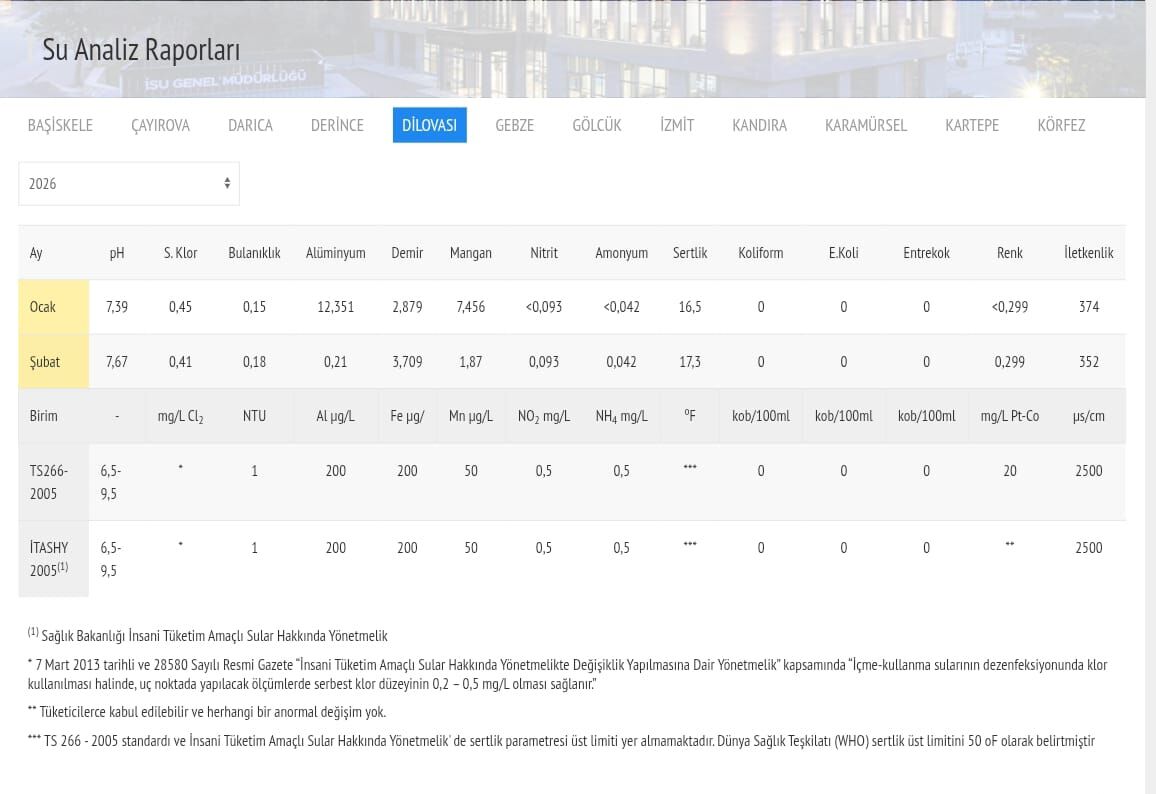The width and height of the screenshot is (1156, 794).
Task: Click the active DİLOVASI tab
Action: click(x=429, y=125)
